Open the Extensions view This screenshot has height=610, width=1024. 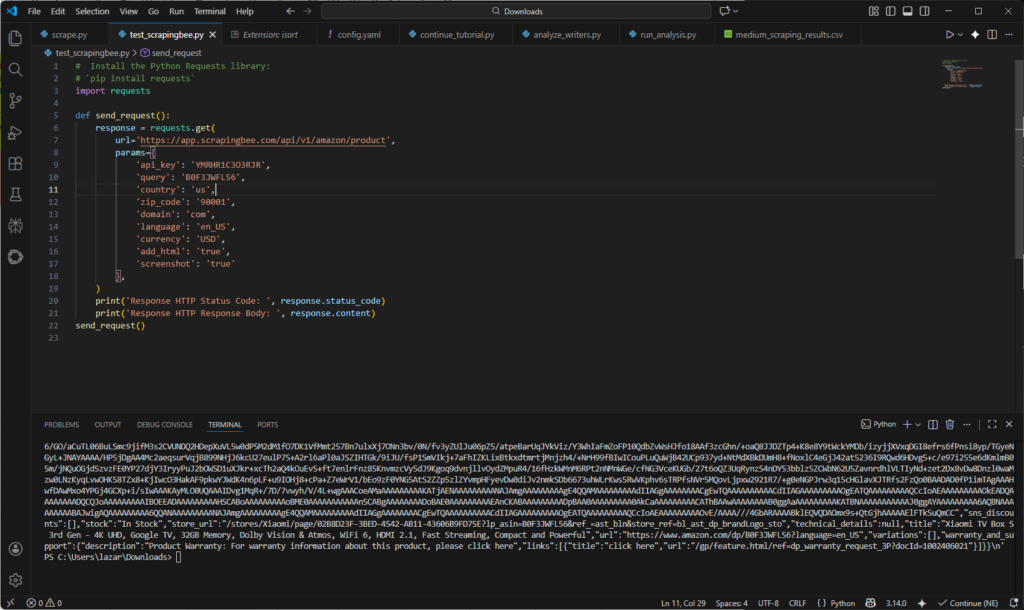pos(14,163)
